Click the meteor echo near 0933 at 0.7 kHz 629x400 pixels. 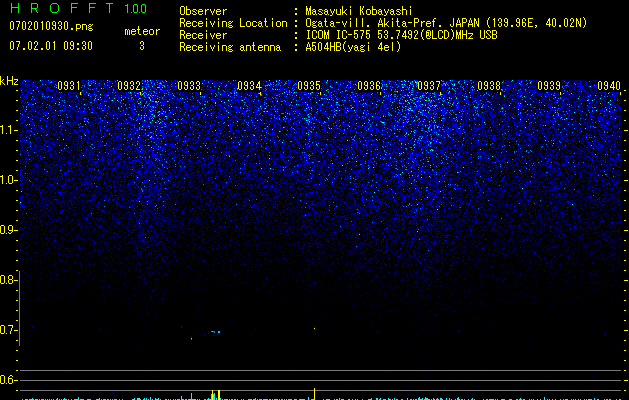(216, 332)
